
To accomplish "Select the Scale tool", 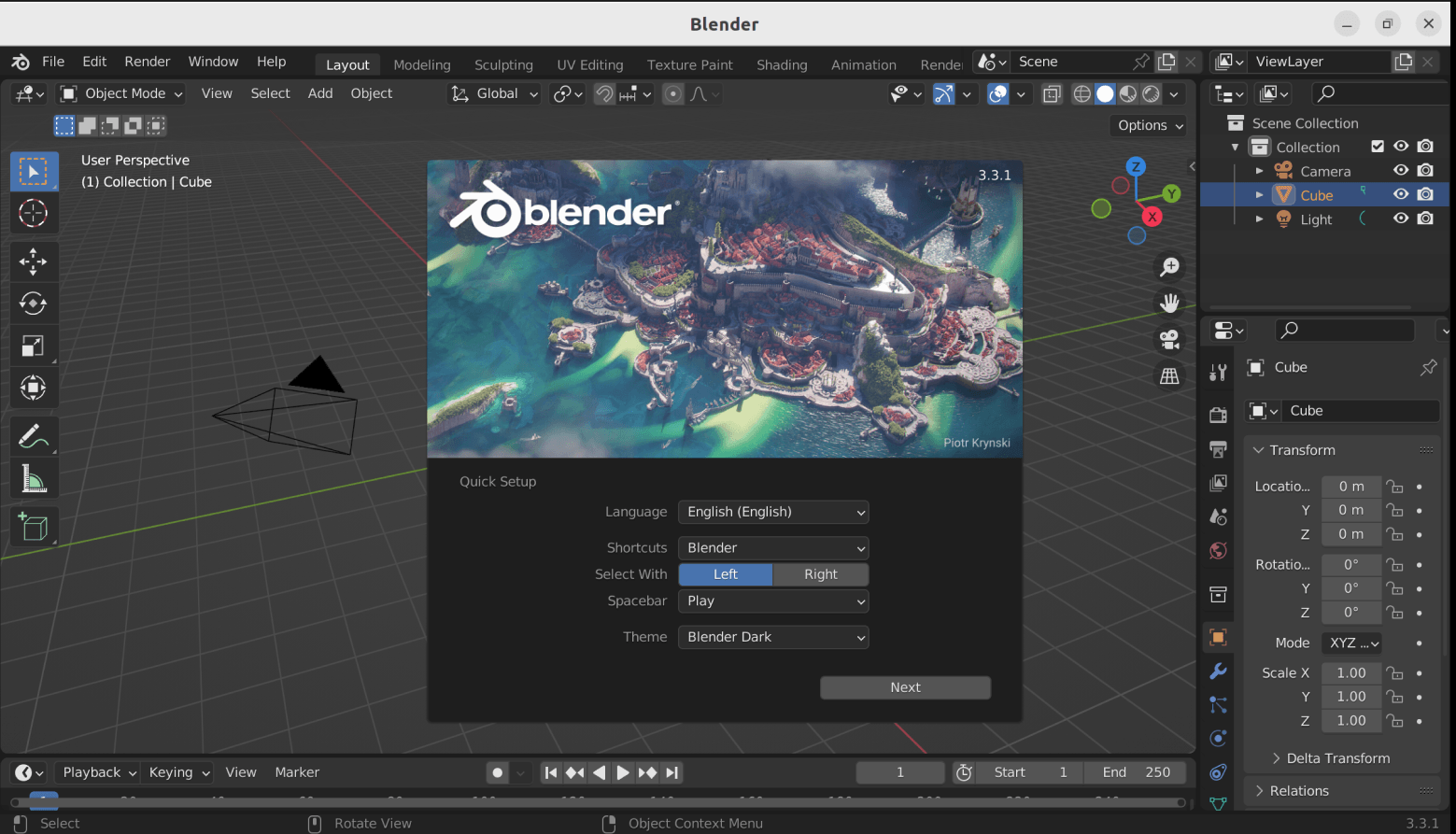I will click(x=34, y=346).
